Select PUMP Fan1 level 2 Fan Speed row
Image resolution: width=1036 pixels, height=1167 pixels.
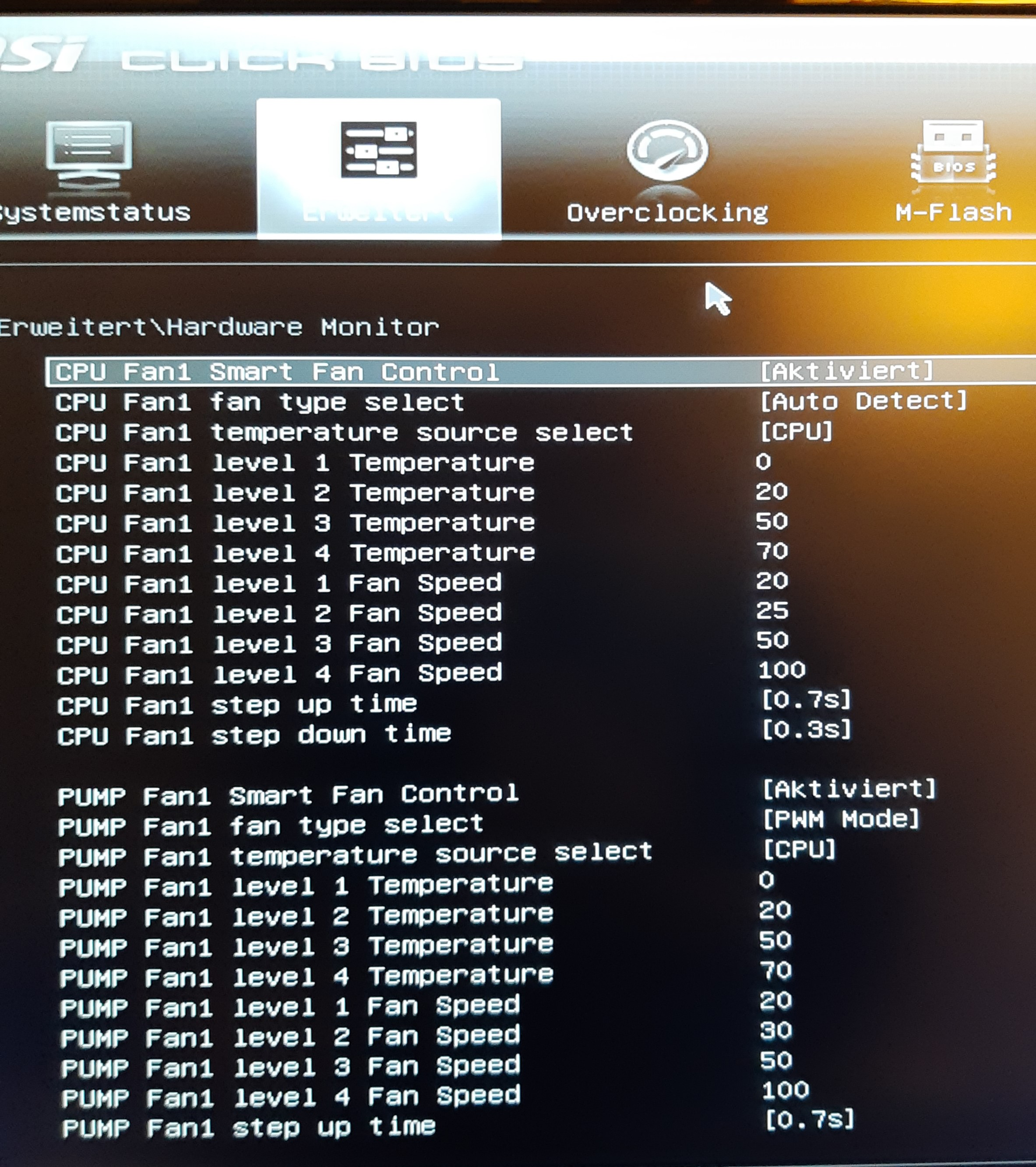(x=290, y=1036)
